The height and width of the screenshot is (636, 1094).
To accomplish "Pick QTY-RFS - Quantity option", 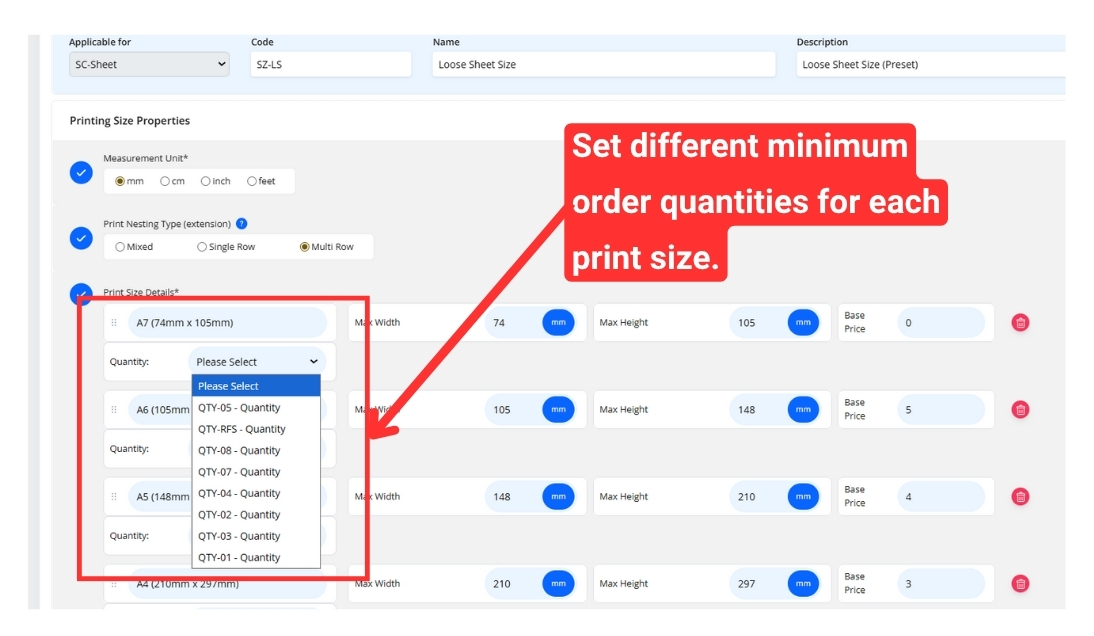I will pyautogui.click(x=242, y=429).
